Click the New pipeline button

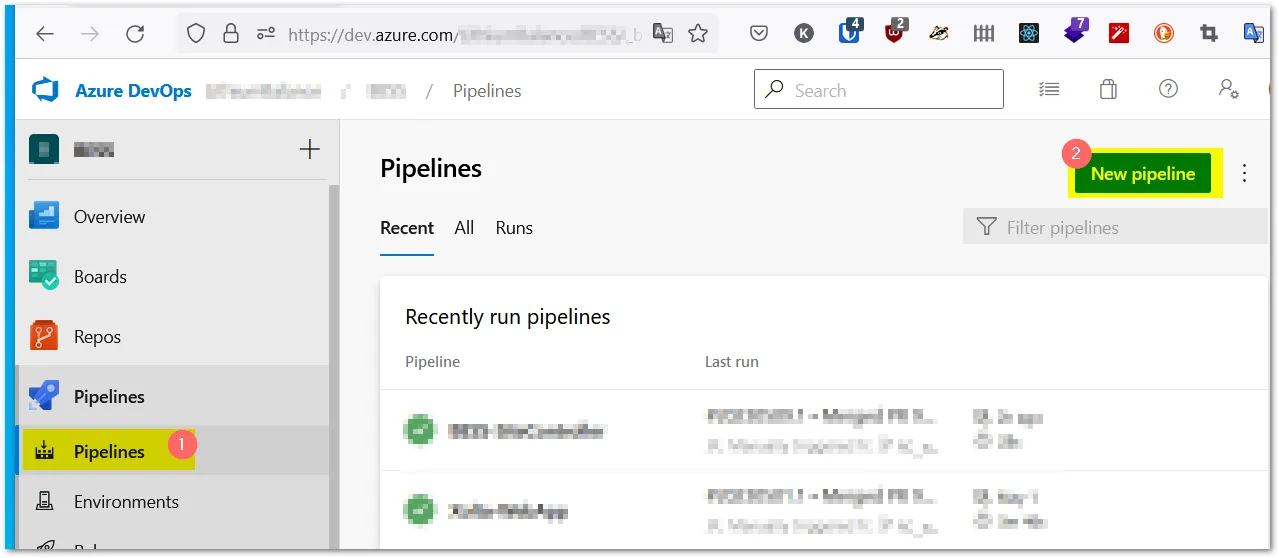click(1143, 174)
